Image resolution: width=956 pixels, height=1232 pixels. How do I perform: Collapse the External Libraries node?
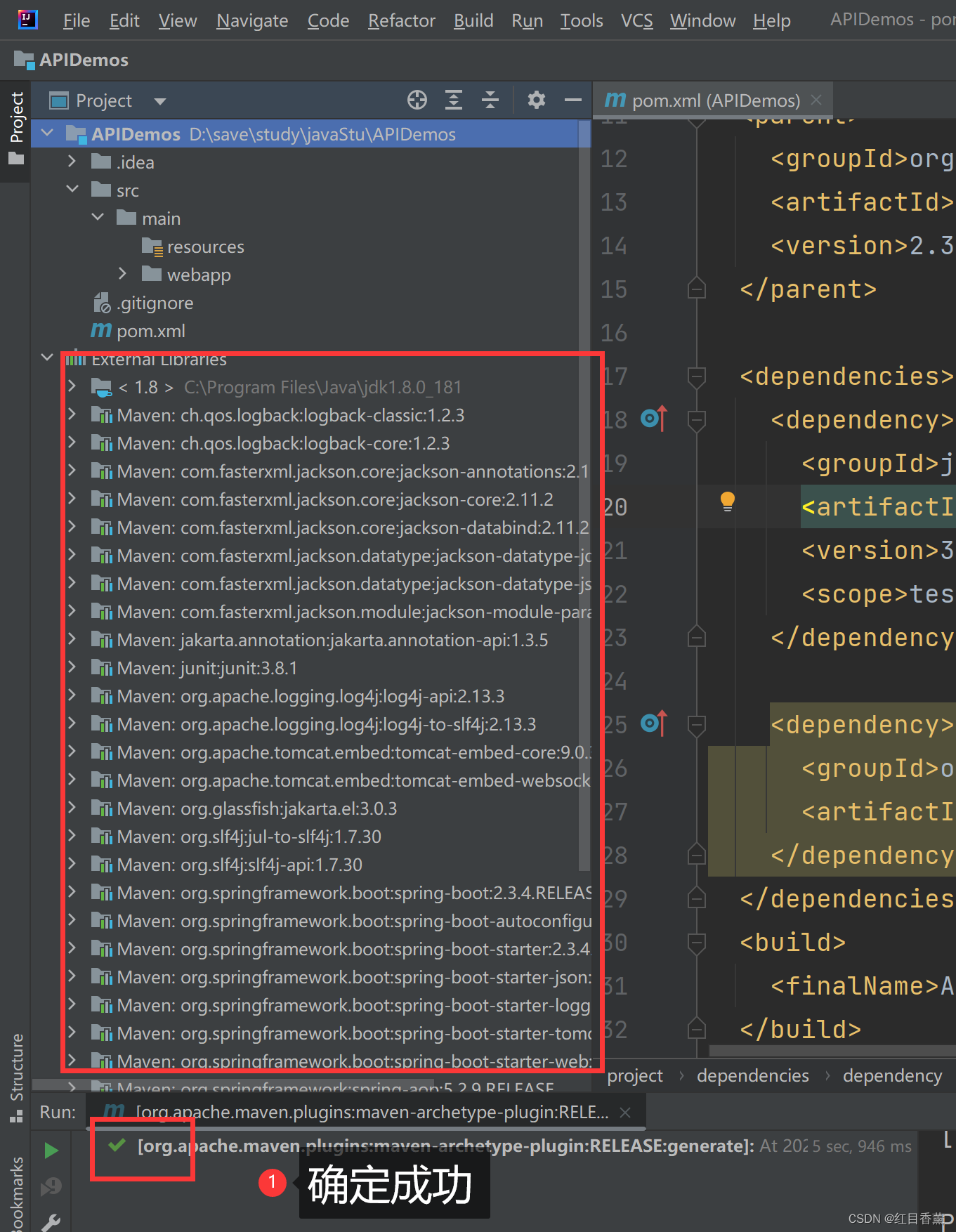(x=47, y=358)
